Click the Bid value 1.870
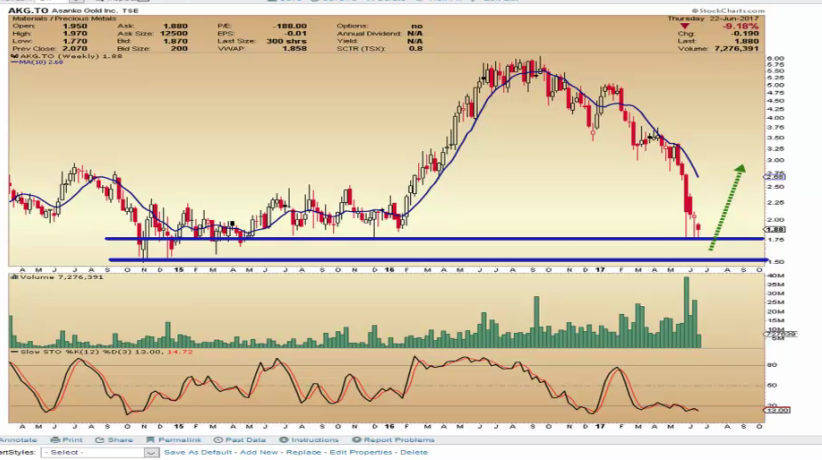The width and height of the screenshot is (822, 460). pos(175,41)
